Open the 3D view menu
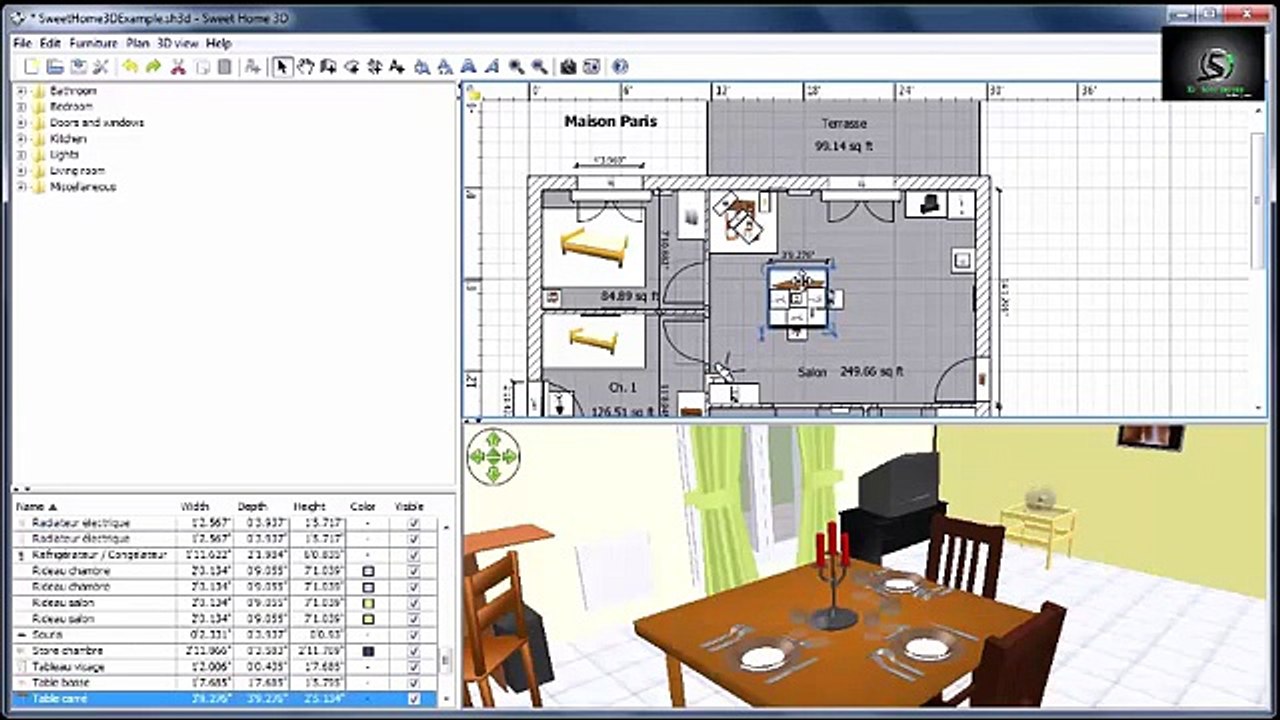The width and height of the screenshot is (1280, 720). click(179, 44)
